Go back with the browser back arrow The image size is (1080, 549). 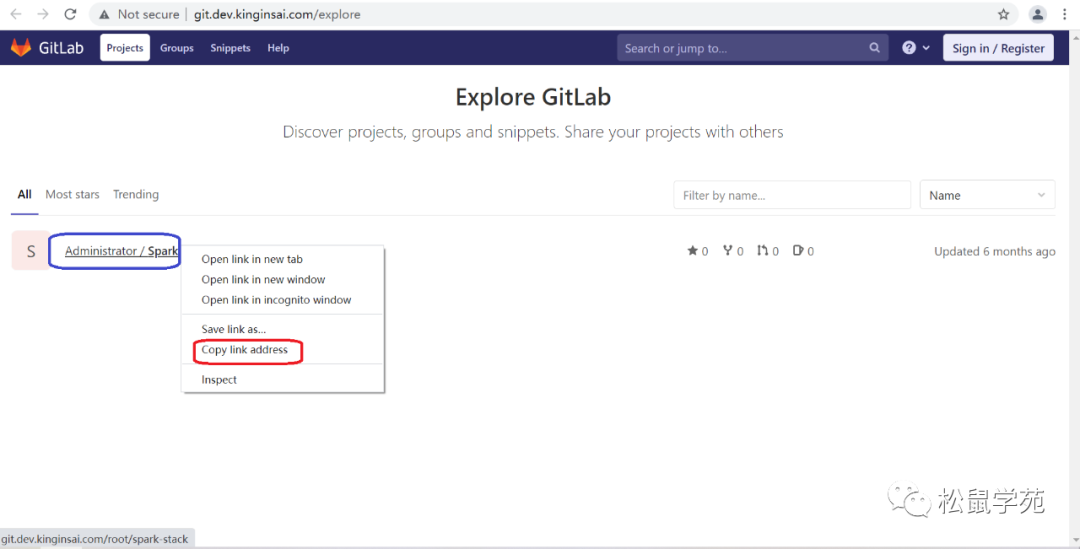(16, 14)
